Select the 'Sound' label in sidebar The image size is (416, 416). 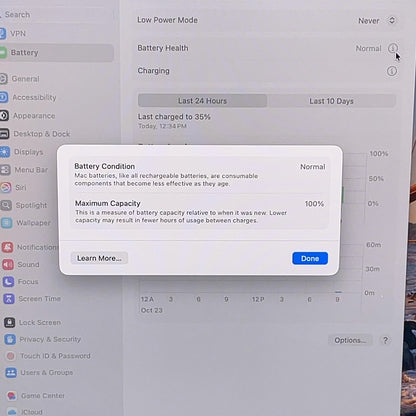point(28,265)
